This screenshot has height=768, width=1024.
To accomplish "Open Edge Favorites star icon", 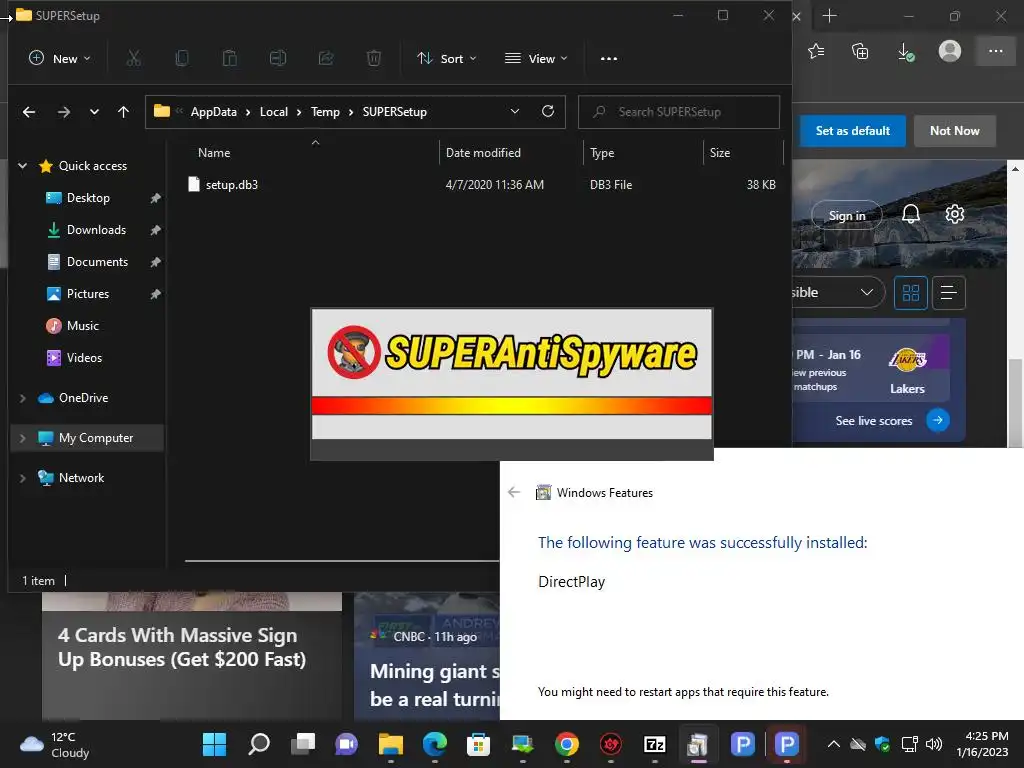I will (816, 51).
